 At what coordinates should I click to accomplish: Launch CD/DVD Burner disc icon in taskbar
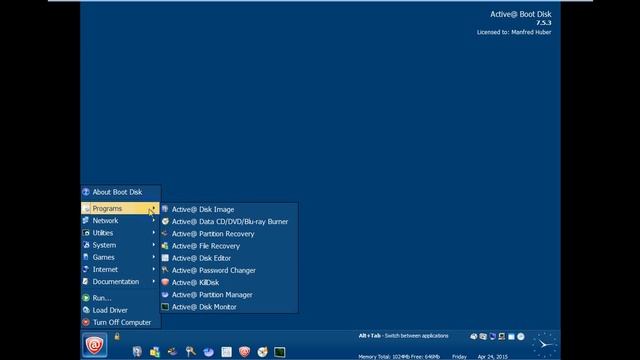pyautogui.click(x=262, y=351)
